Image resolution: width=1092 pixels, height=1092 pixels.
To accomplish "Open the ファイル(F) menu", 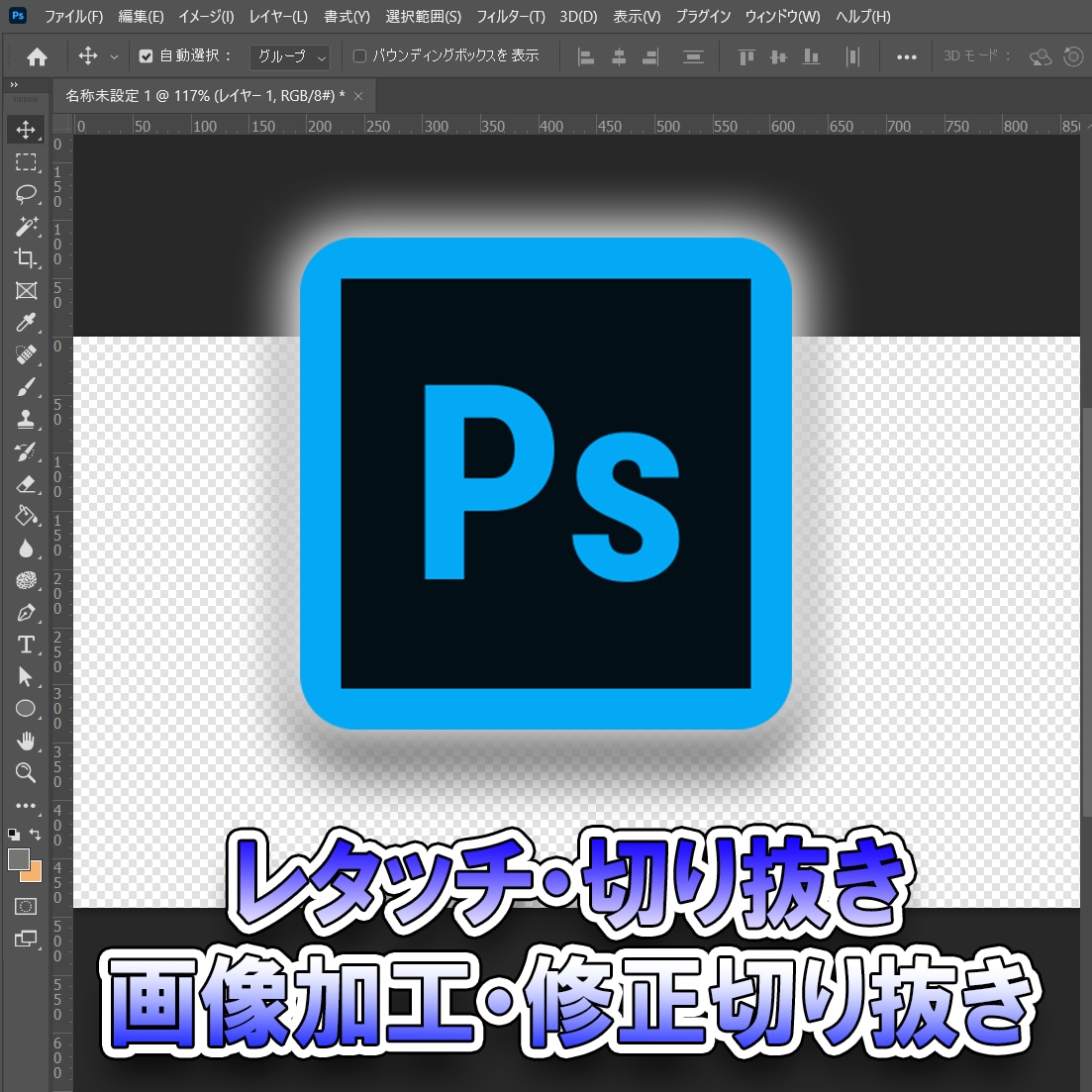I will pyautogui.click(x=74, y=17).
